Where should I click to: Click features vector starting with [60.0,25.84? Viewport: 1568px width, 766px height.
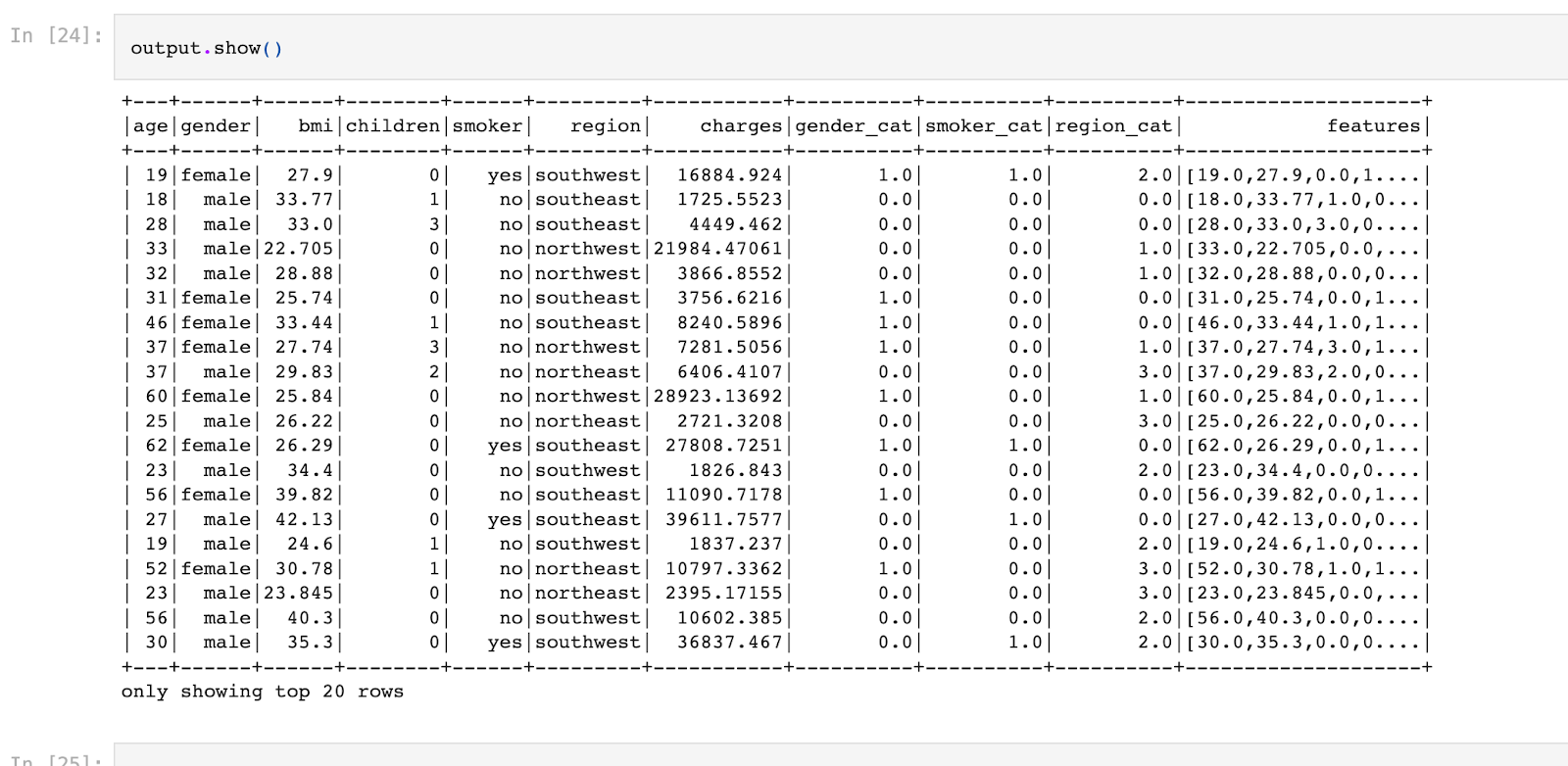[1302, 397]
